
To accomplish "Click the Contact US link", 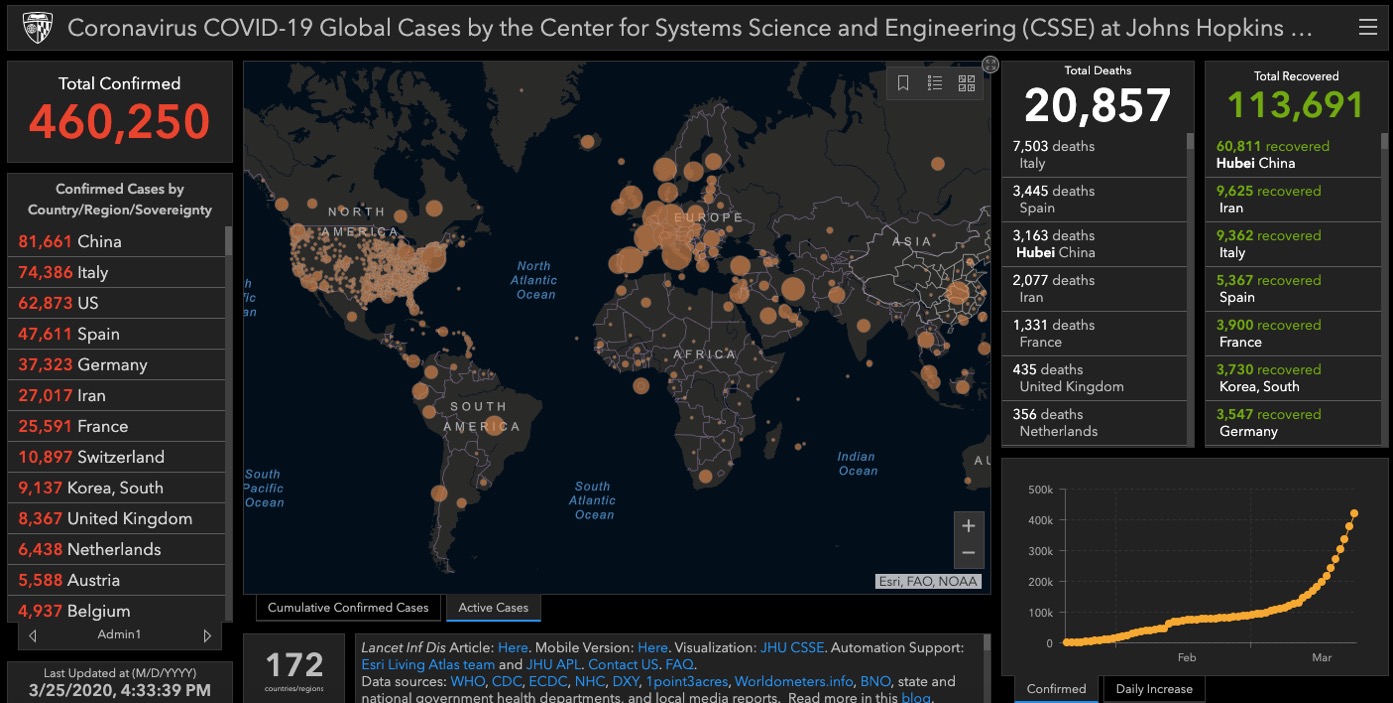I will pyautogui.click(x=623, y=664).
